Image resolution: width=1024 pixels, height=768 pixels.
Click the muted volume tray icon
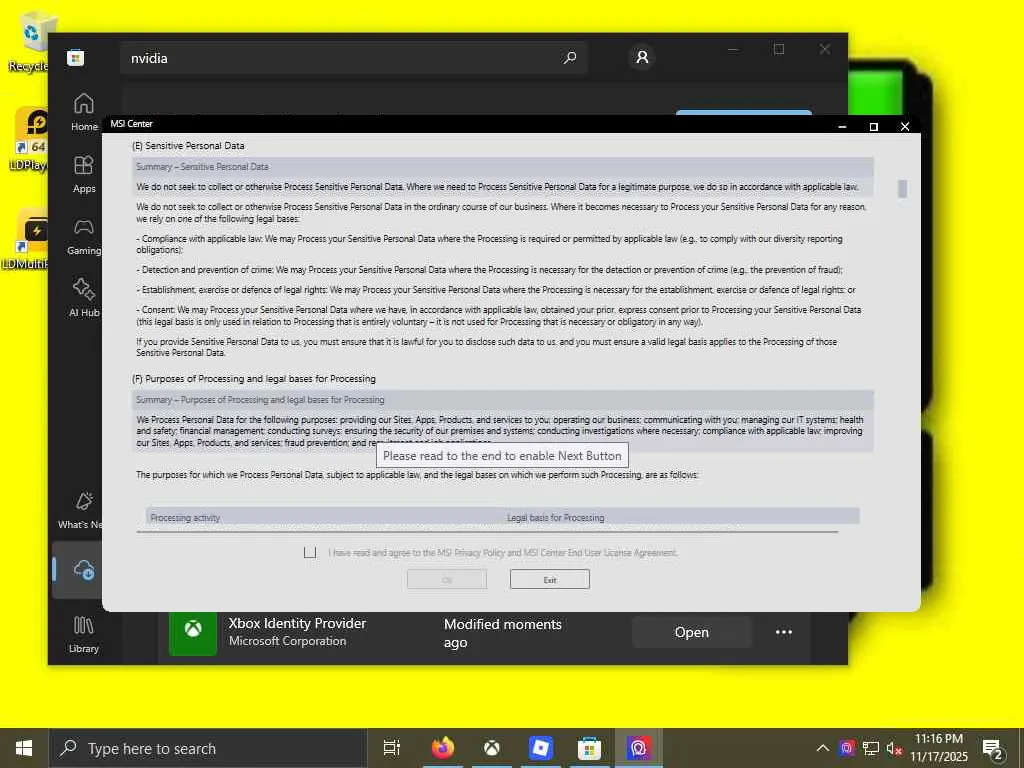pos(894,748)
